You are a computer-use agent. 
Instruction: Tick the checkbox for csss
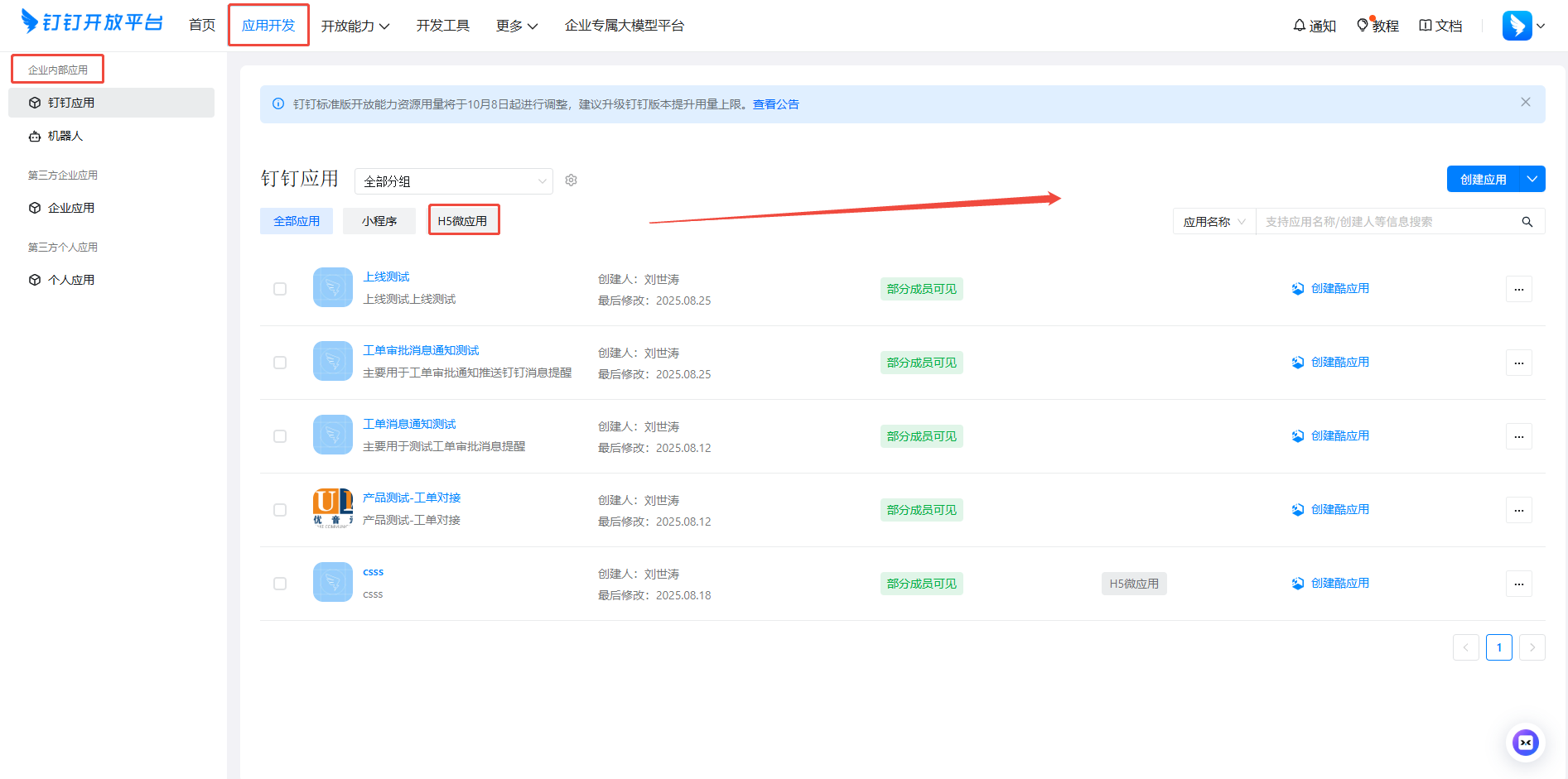click(x=280, y=584)
